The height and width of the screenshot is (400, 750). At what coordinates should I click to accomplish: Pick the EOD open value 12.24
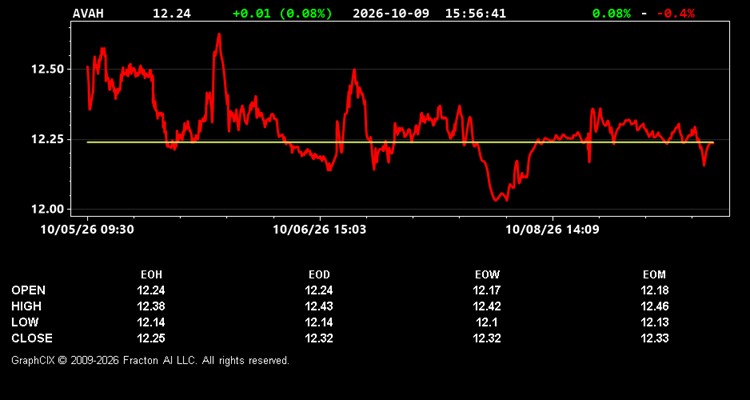coord(319,290)
